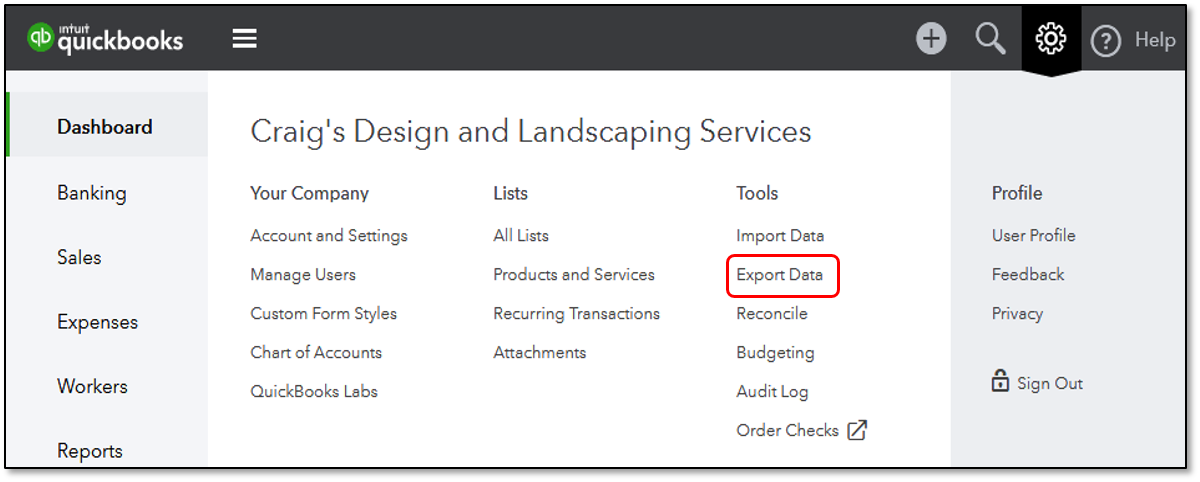Open Expenses in the sidebar
The image size is (1200, 482).
click(97, 322)
